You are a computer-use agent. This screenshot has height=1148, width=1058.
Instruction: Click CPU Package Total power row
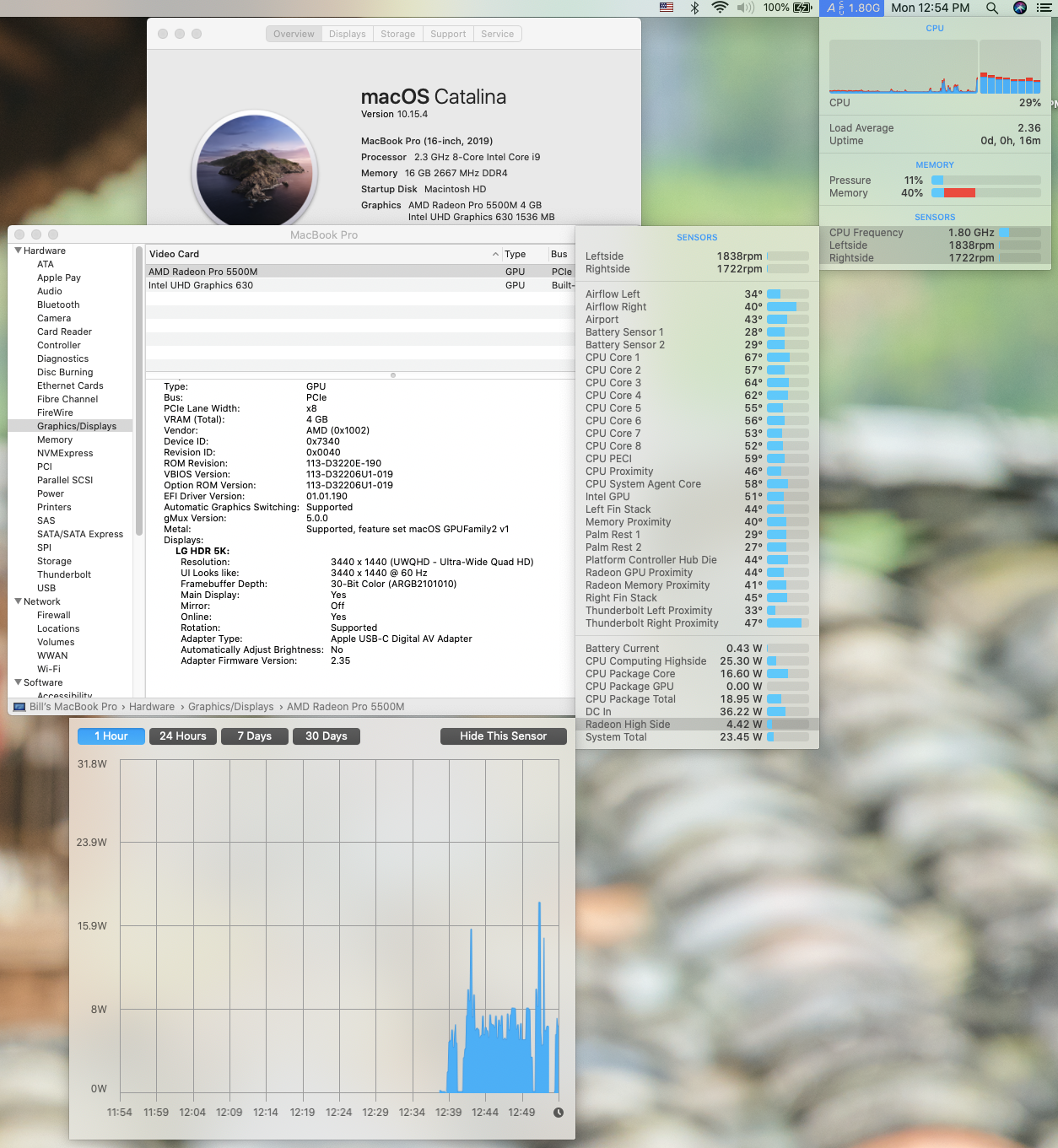[697, 699]
